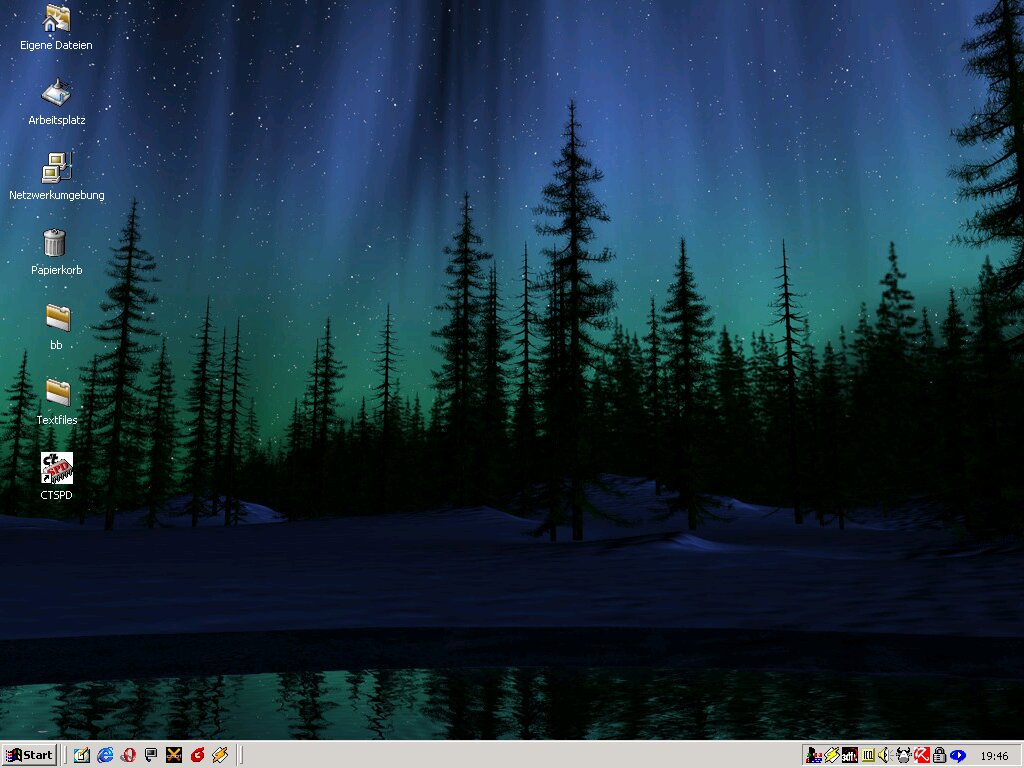Click the Netzwerkumgebung label text
The width and height of the screenshot is (1024, 768).
pos(57,195)
